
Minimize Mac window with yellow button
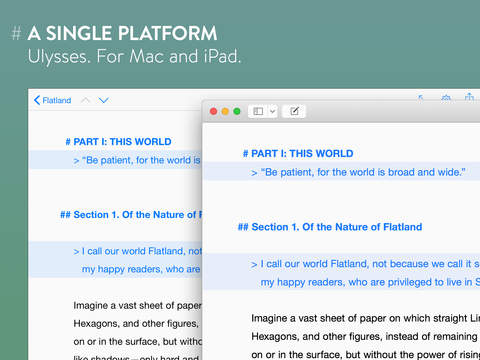[x=225, y=111]
